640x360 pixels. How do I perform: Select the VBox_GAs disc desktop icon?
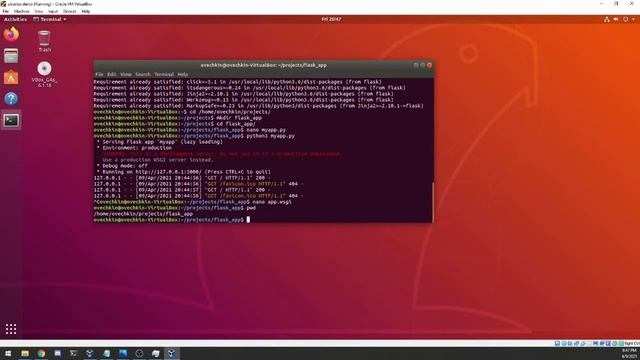point(44,74)
